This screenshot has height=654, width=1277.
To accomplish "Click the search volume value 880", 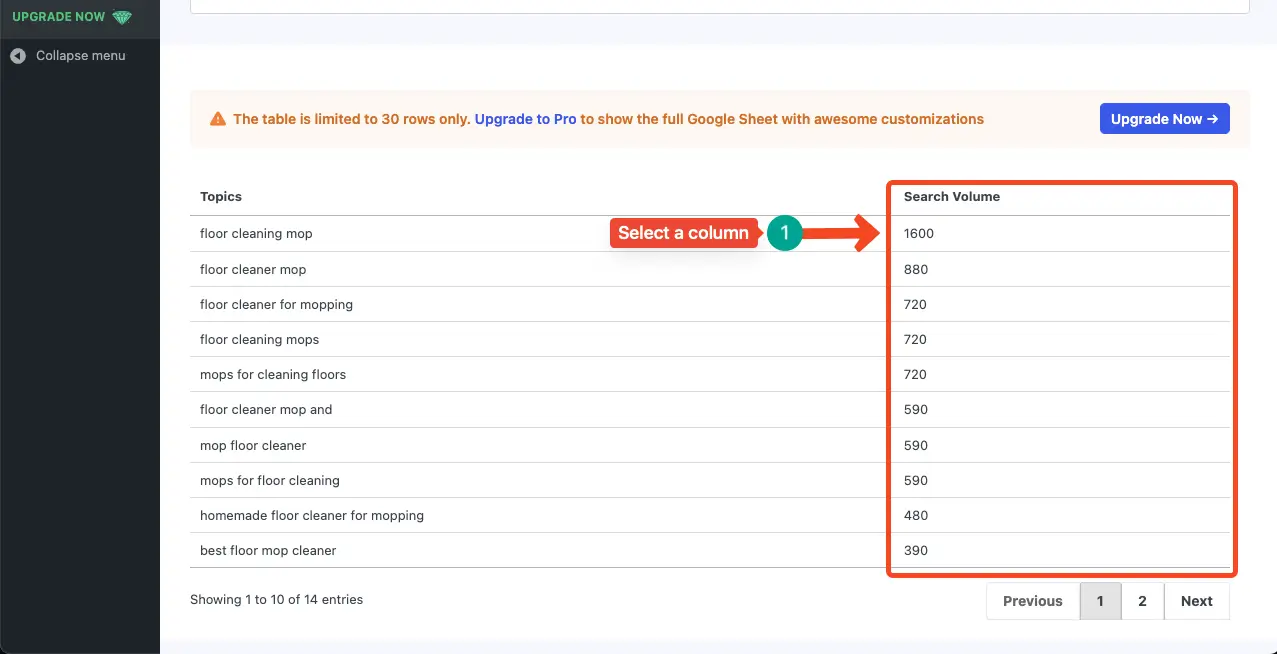I will (916, 269).
